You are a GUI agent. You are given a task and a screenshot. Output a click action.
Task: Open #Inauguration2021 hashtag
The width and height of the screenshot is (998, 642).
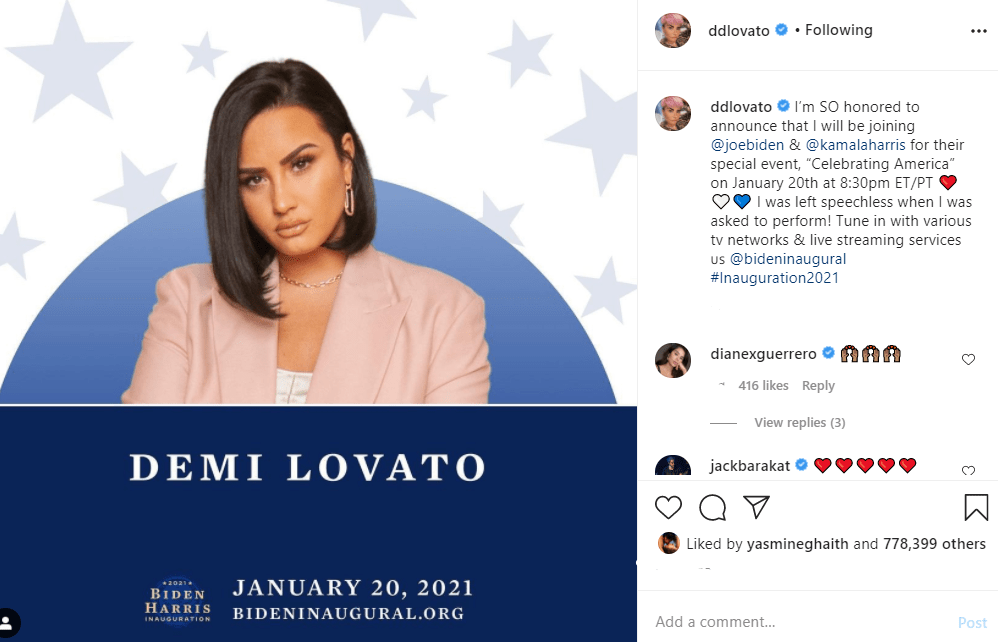pyautogui.click(x=775, y=278)
